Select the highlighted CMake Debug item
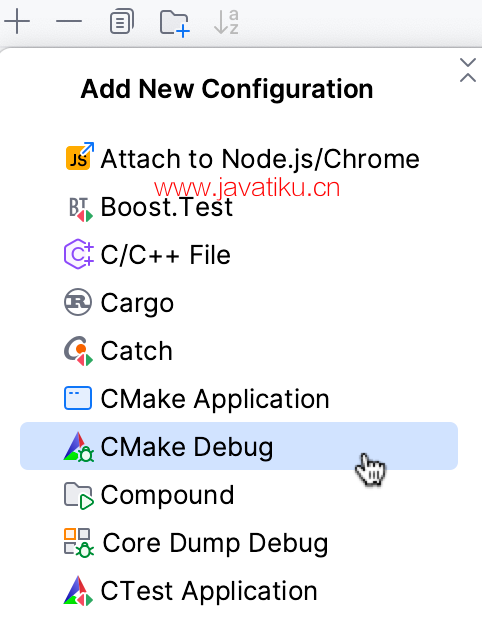This screenshot has height=618, width=482. pos(239,446)
